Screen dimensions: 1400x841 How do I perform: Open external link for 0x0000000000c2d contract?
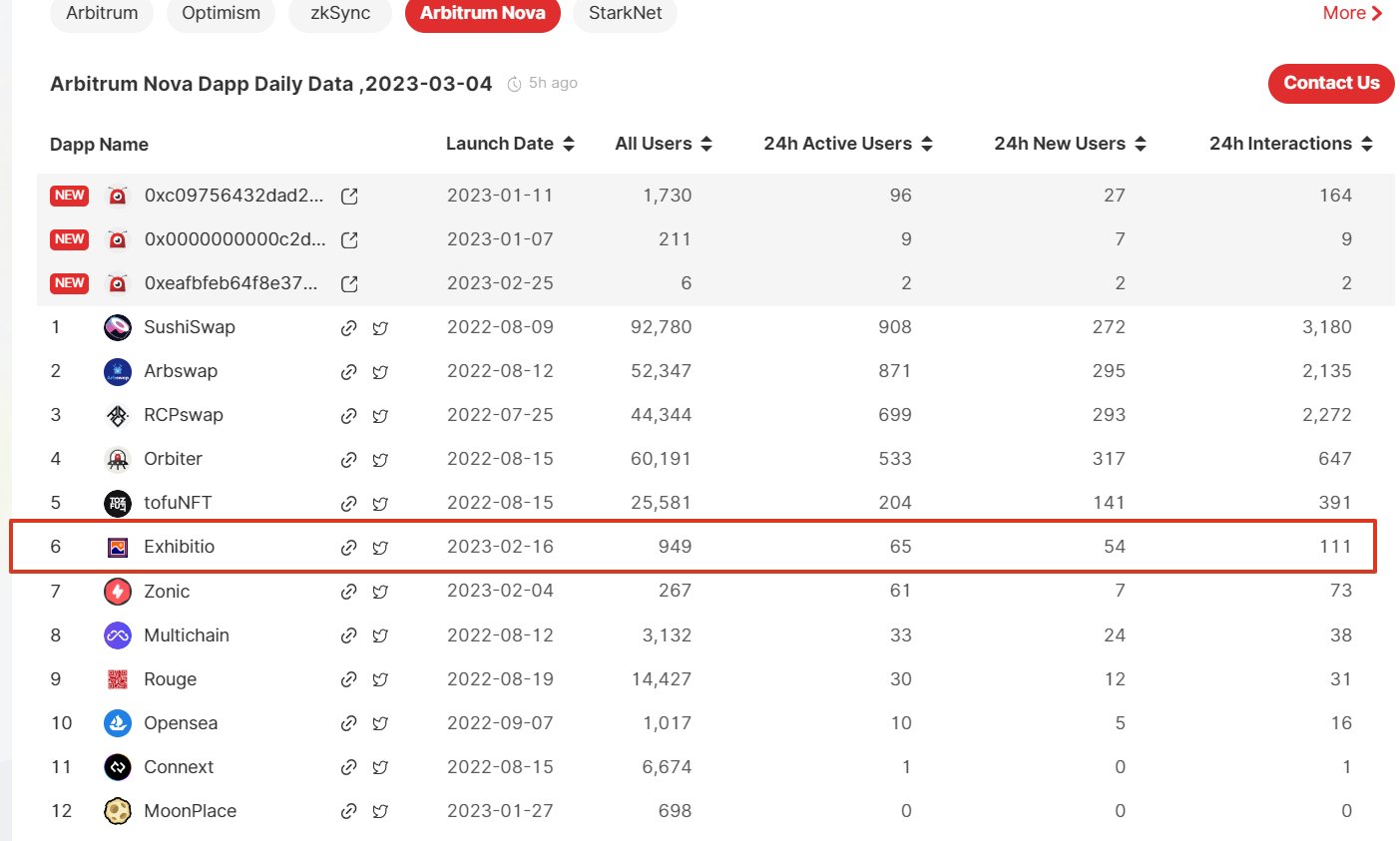click(349, 240)
